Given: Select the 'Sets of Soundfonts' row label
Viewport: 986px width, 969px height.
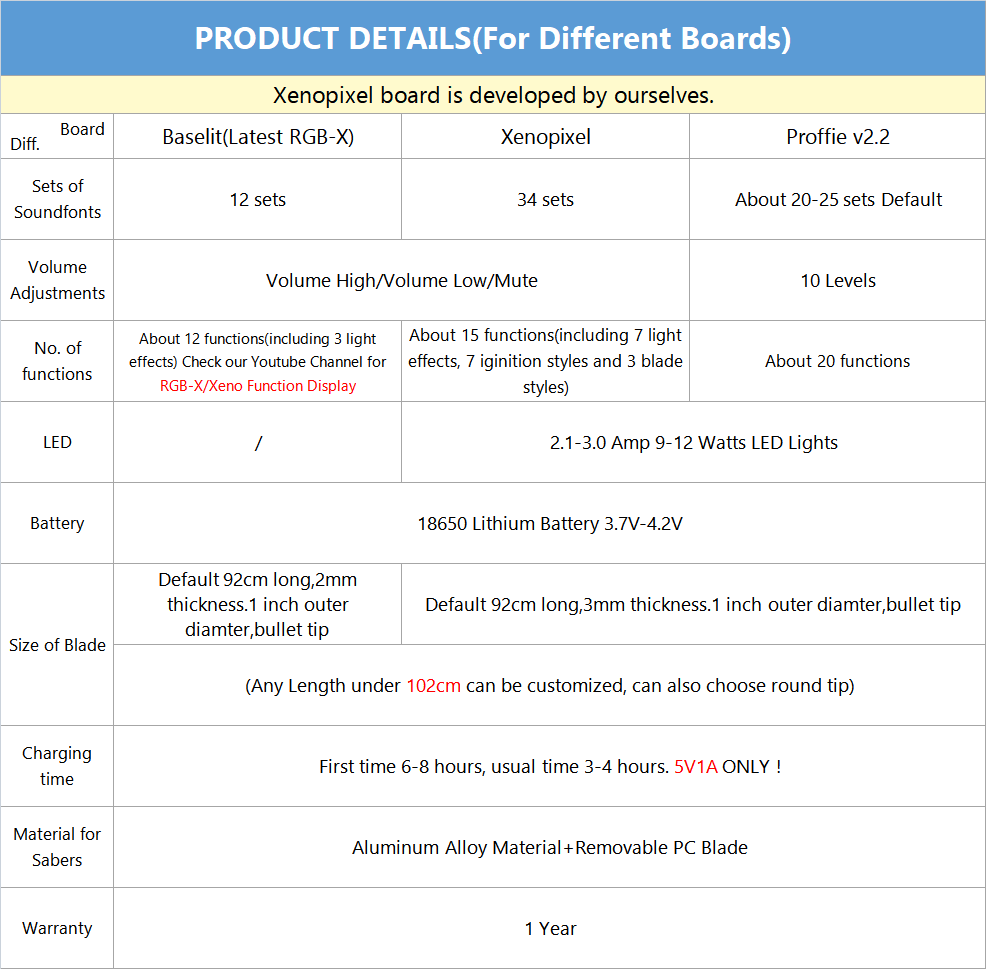Looking at the screenshot, I should (x=57, y=199).
